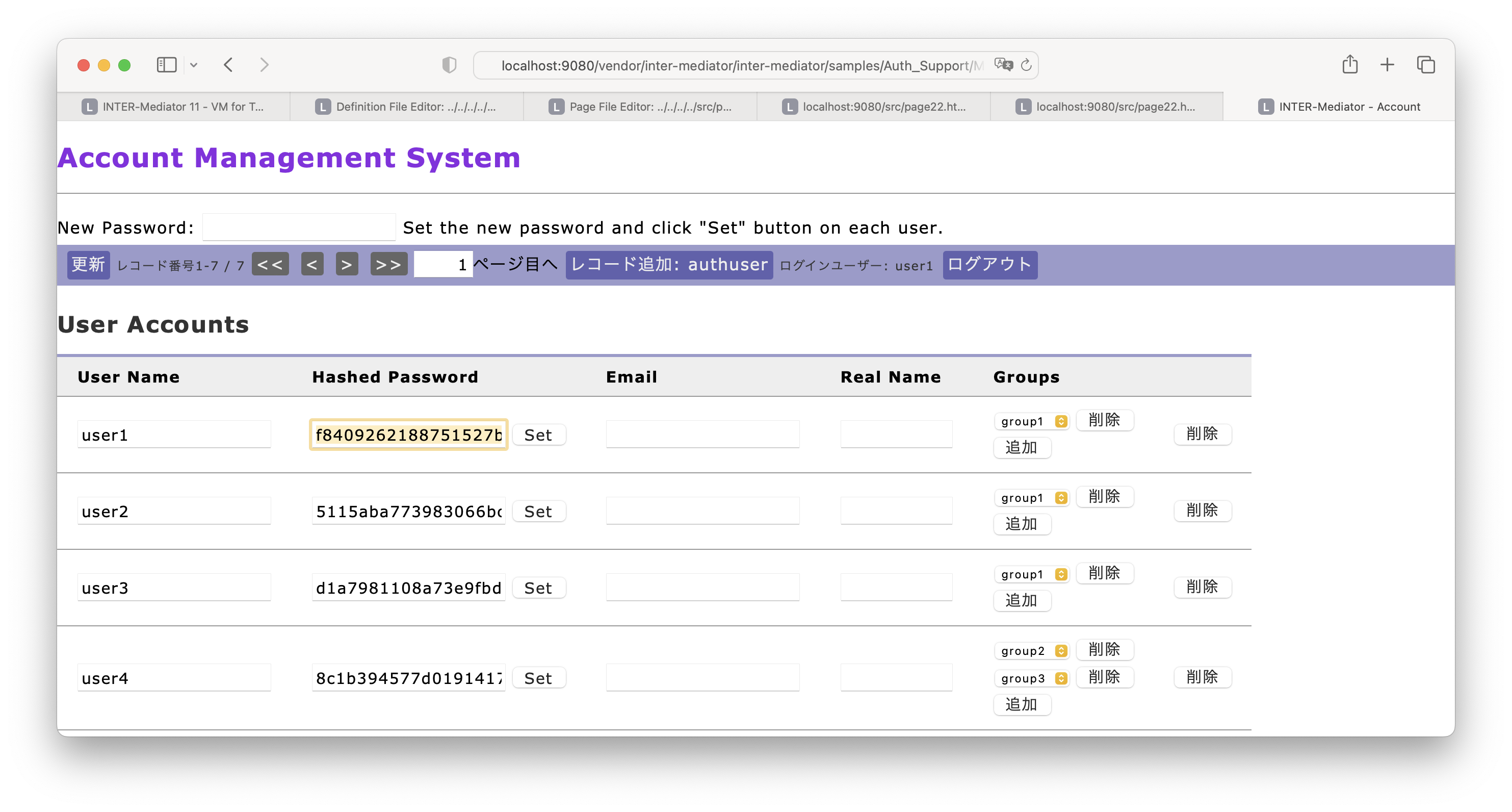Delete user4's group2 membership with 削除
This screenshot has width=1512, height=812.
[x=1105, y=649]
